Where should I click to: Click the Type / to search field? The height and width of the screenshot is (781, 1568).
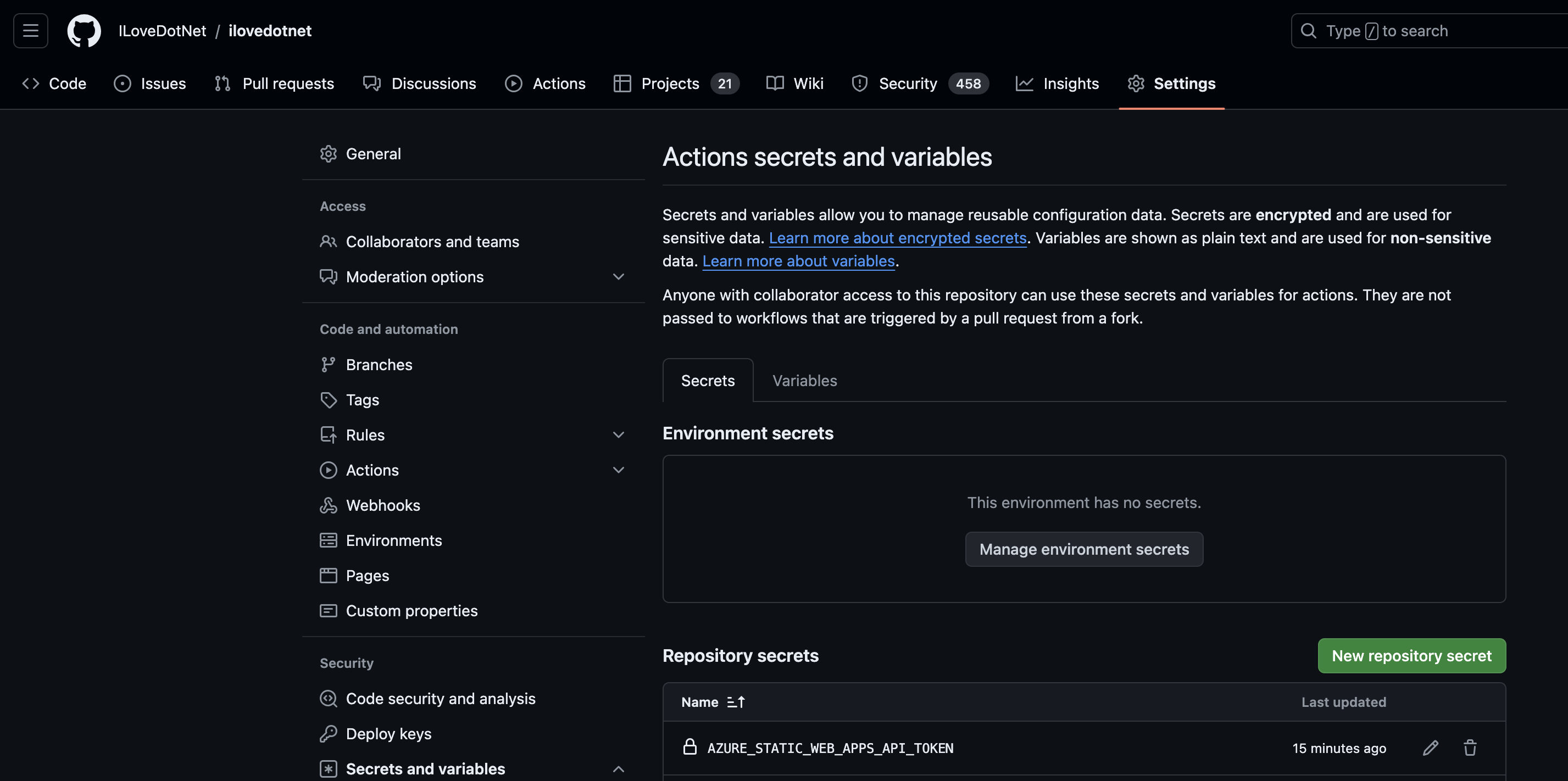1429,30
